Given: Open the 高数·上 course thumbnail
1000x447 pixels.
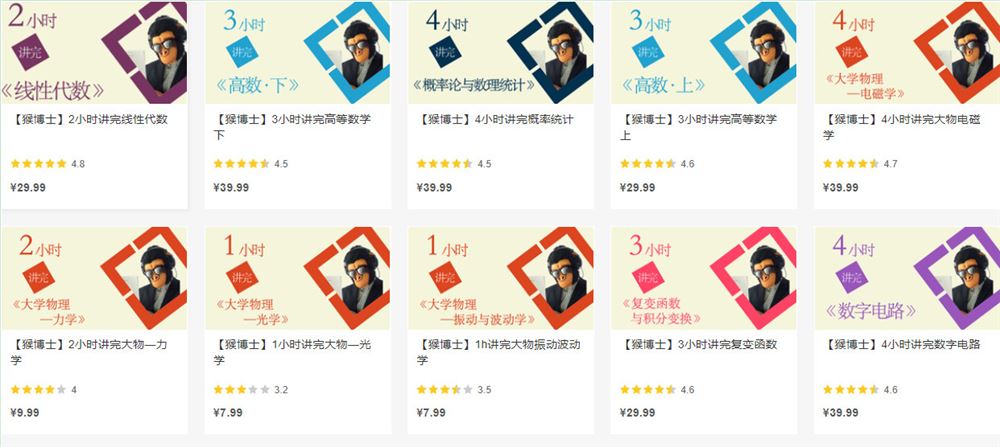Looking at the screenshot, I should (x=703, y=52).
